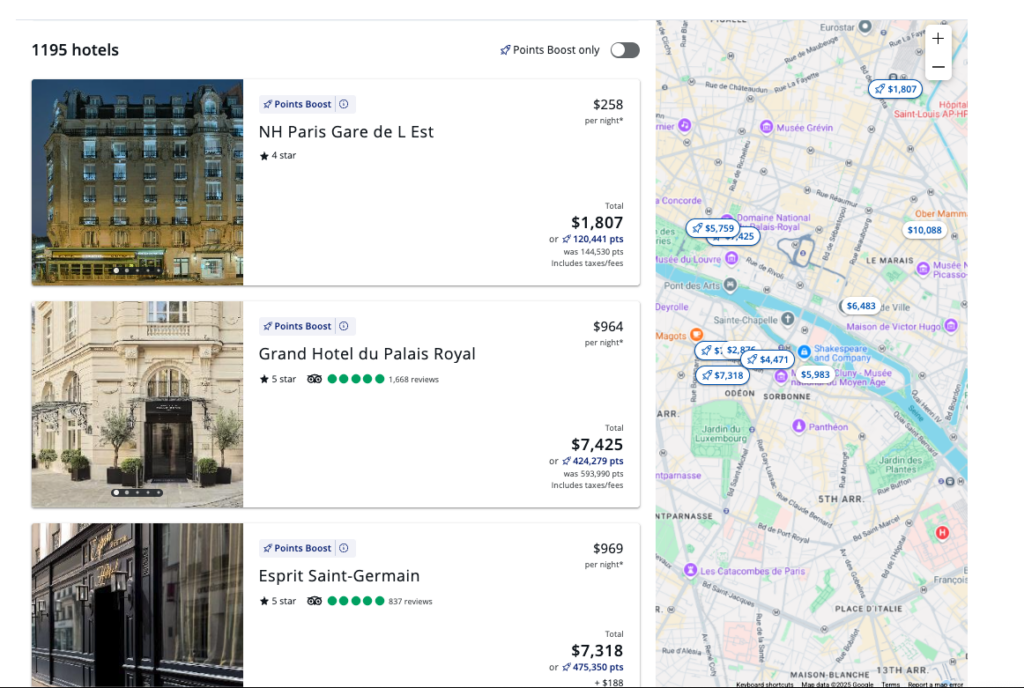Open Grand Hotel's 1,668 reviews
The height and width of the screenshot is (688, 1024).
point(413,379)
